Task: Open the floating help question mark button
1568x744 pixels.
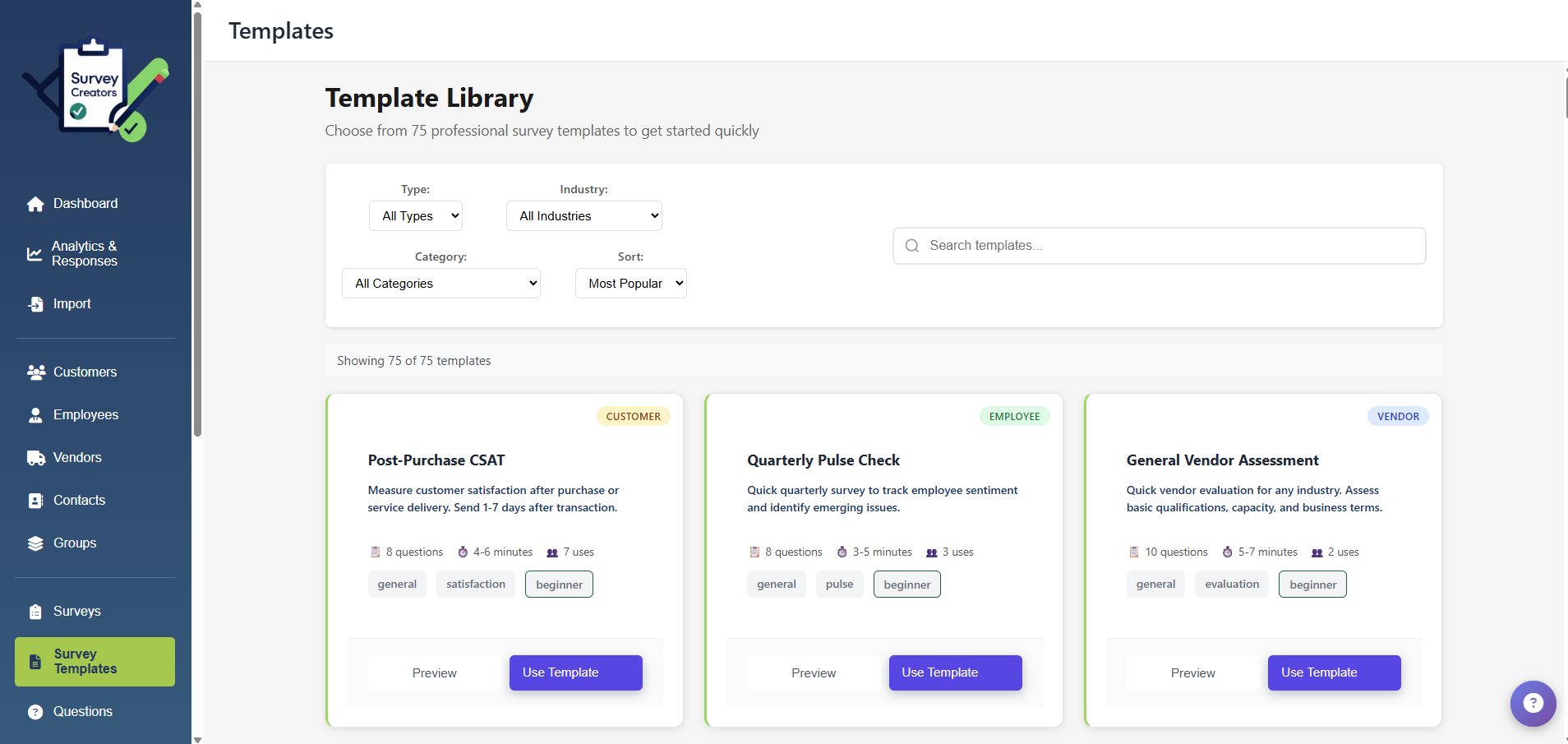Action: (x=1532, y=704)
